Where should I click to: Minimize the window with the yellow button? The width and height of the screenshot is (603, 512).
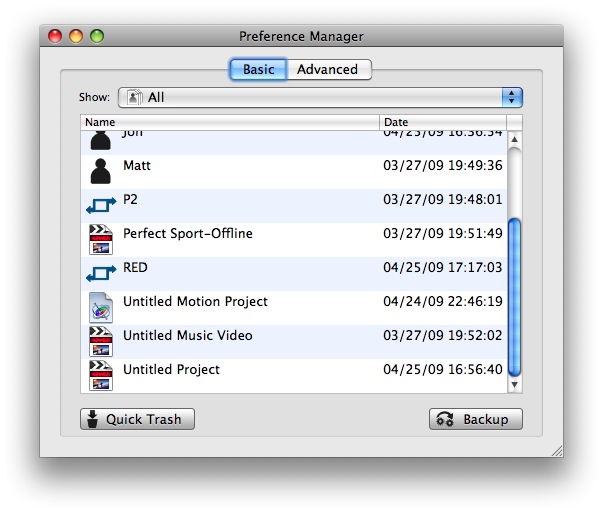[76, 36]
